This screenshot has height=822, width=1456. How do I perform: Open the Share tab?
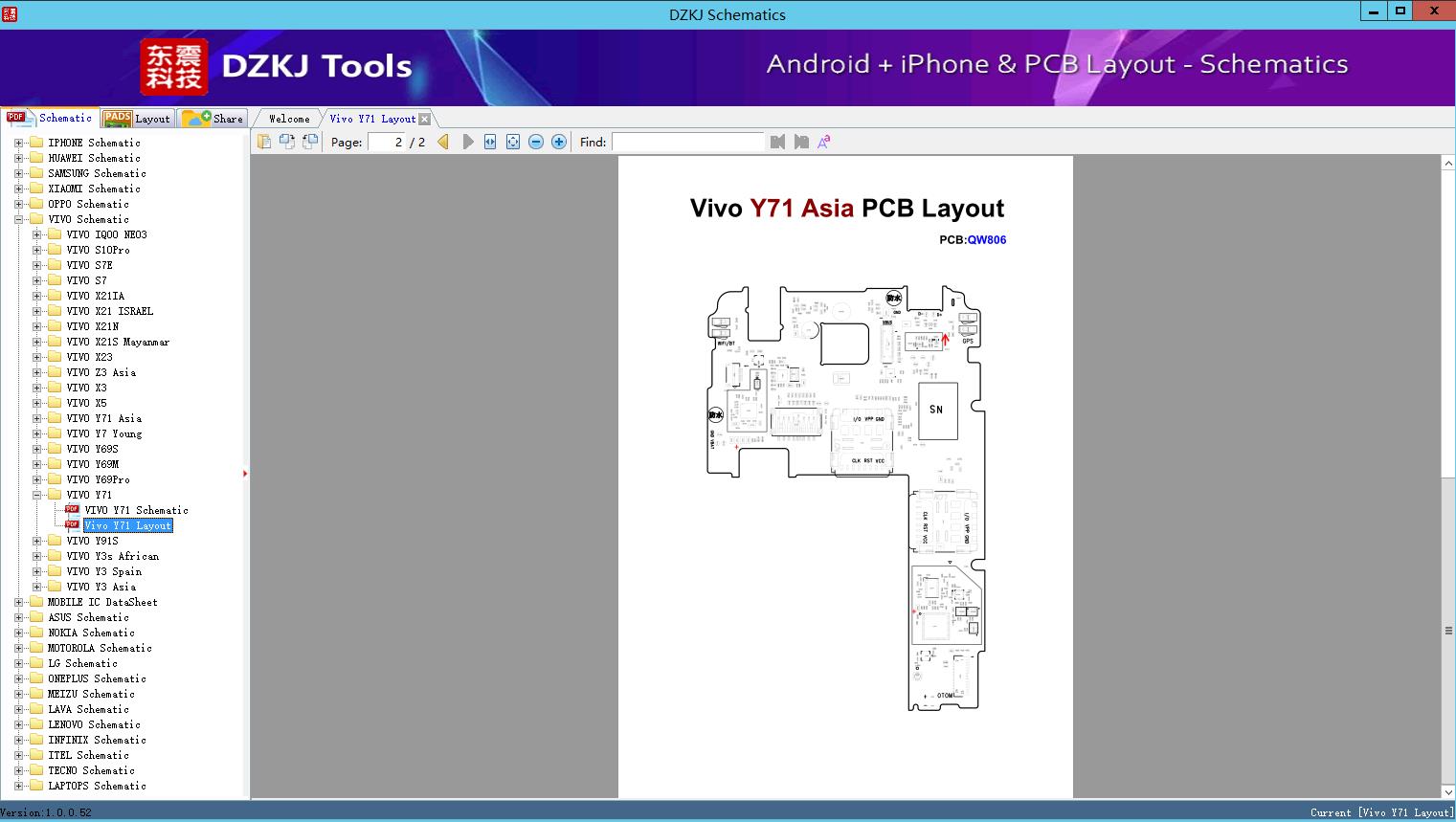(x=213, y=119)
